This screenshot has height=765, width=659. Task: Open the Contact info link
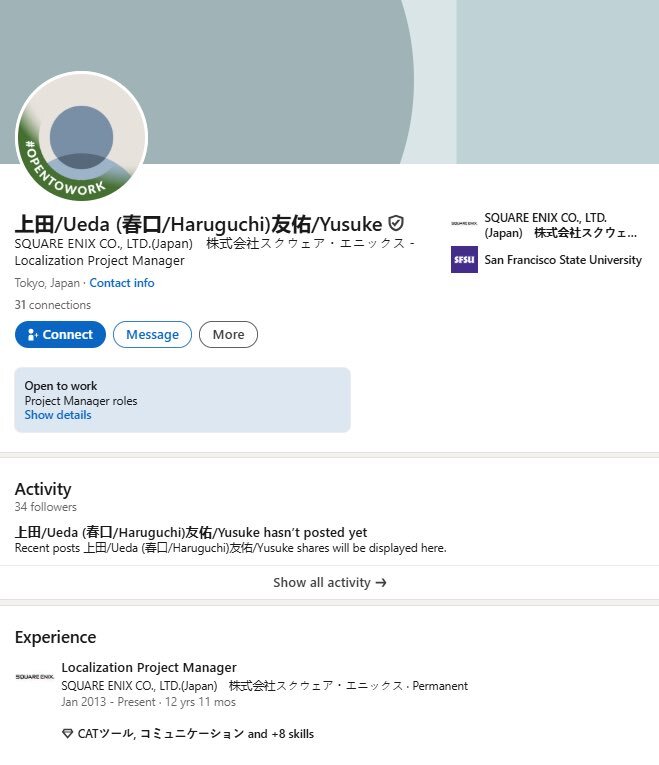tap(122, 283)
